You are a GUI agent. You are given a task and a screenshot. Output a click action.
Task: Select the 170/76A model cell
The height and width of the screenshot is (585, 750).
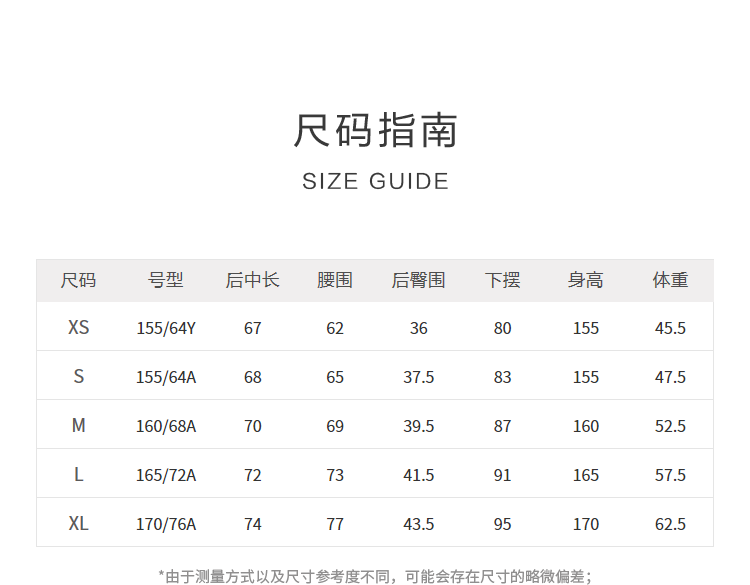point(166,524)
